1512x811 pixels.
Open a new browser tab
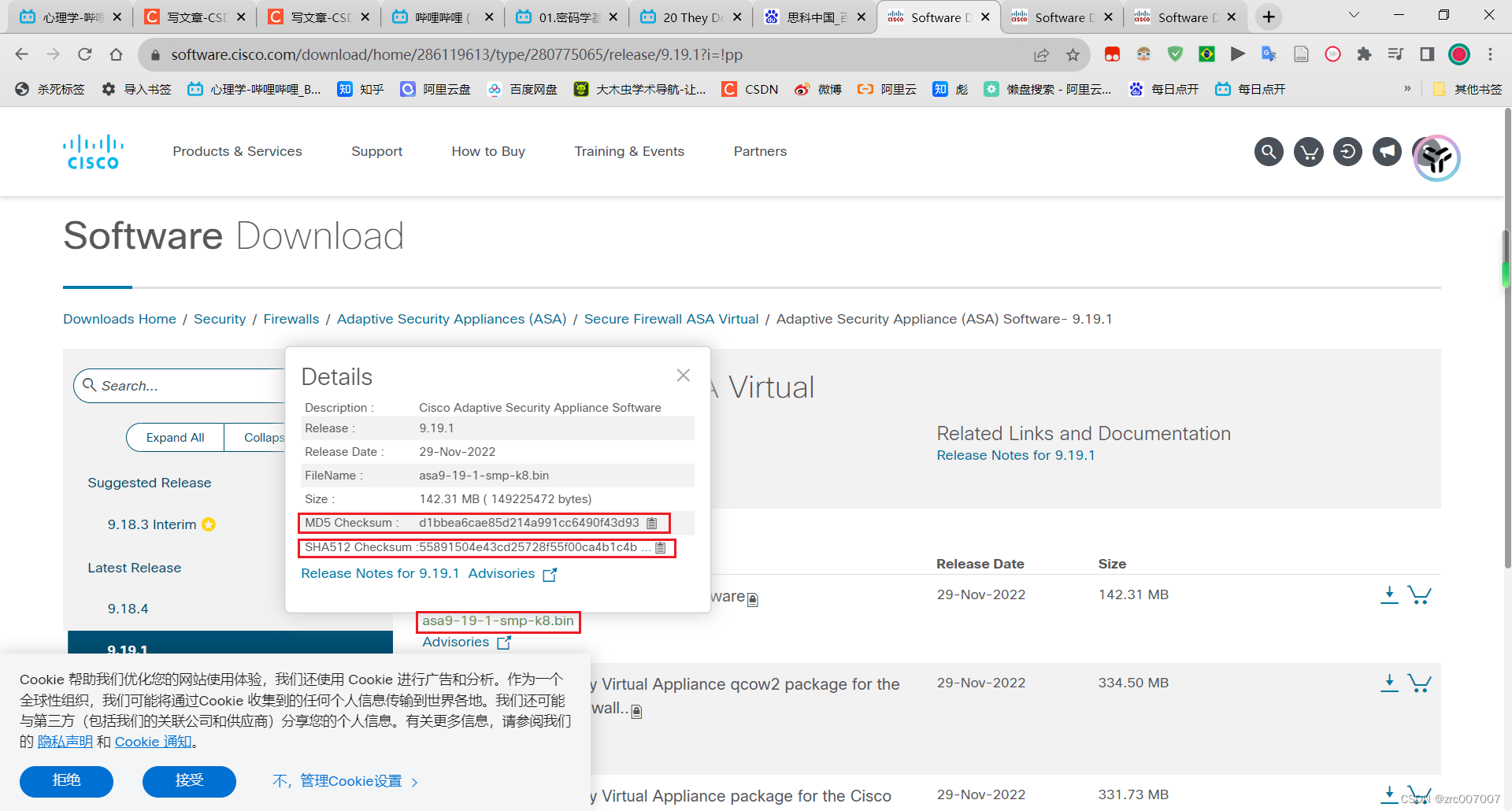(x=1269, y=17)
